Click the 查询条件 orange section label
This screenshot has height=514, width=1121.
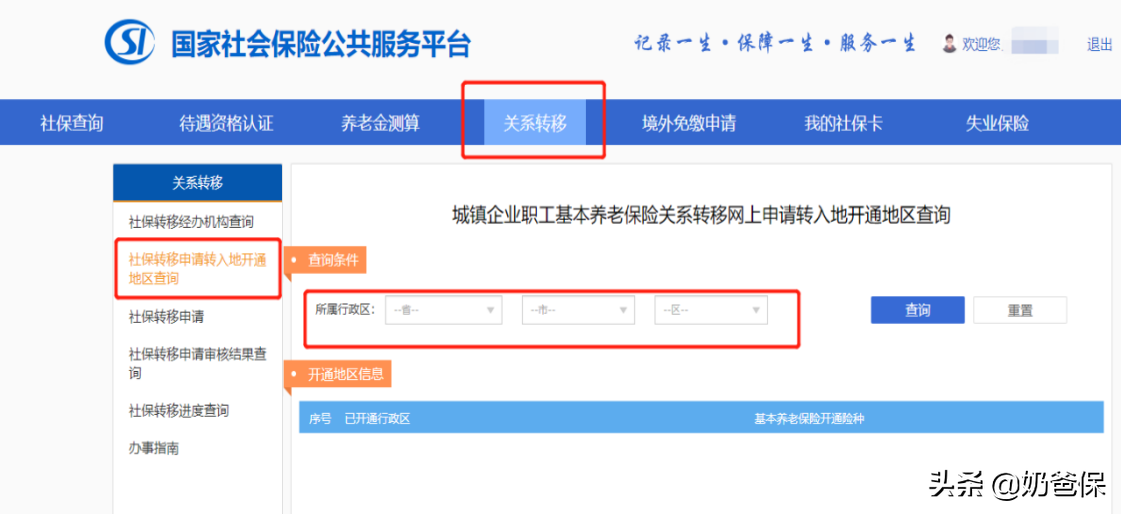(x=326, y=262)
